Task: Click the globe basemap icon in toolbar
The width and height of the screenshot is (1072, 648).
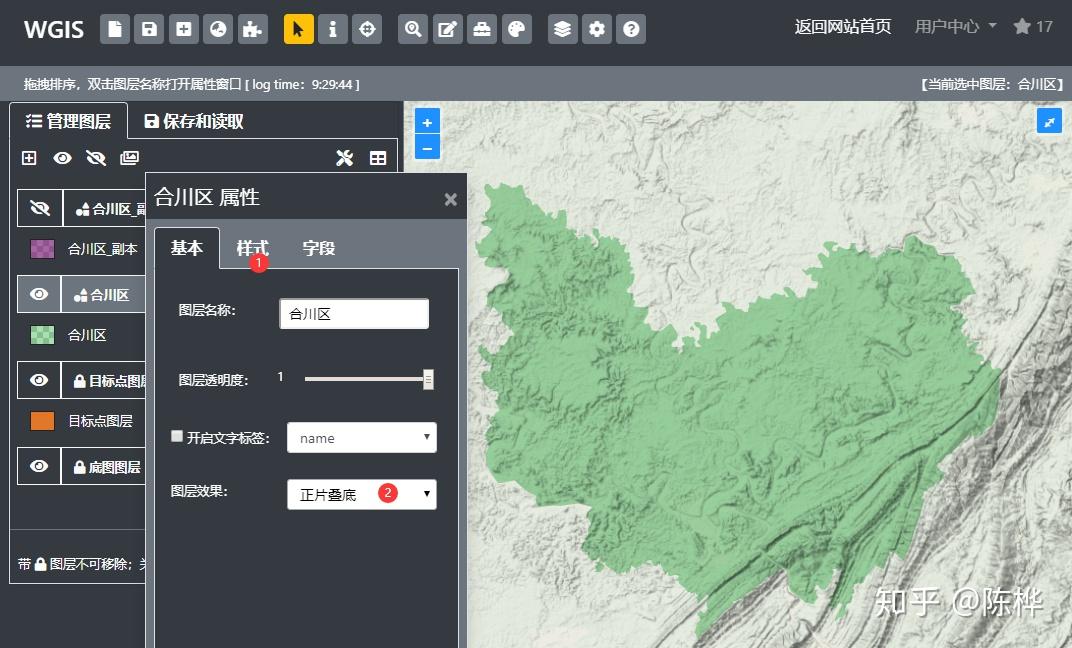Action: click(x=218, y=29)
